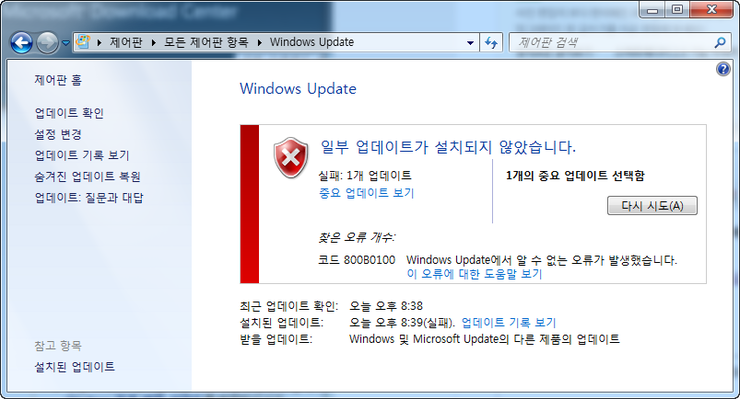Open 제어판 홈 in sidebar
The image size is (740, 399).
coord(58,80)
